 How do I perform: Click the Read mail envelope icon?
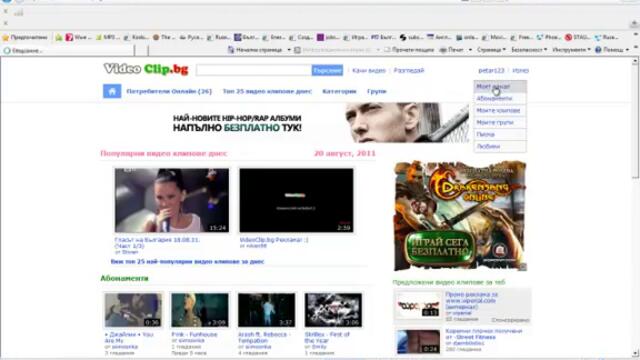coord(387,50)
